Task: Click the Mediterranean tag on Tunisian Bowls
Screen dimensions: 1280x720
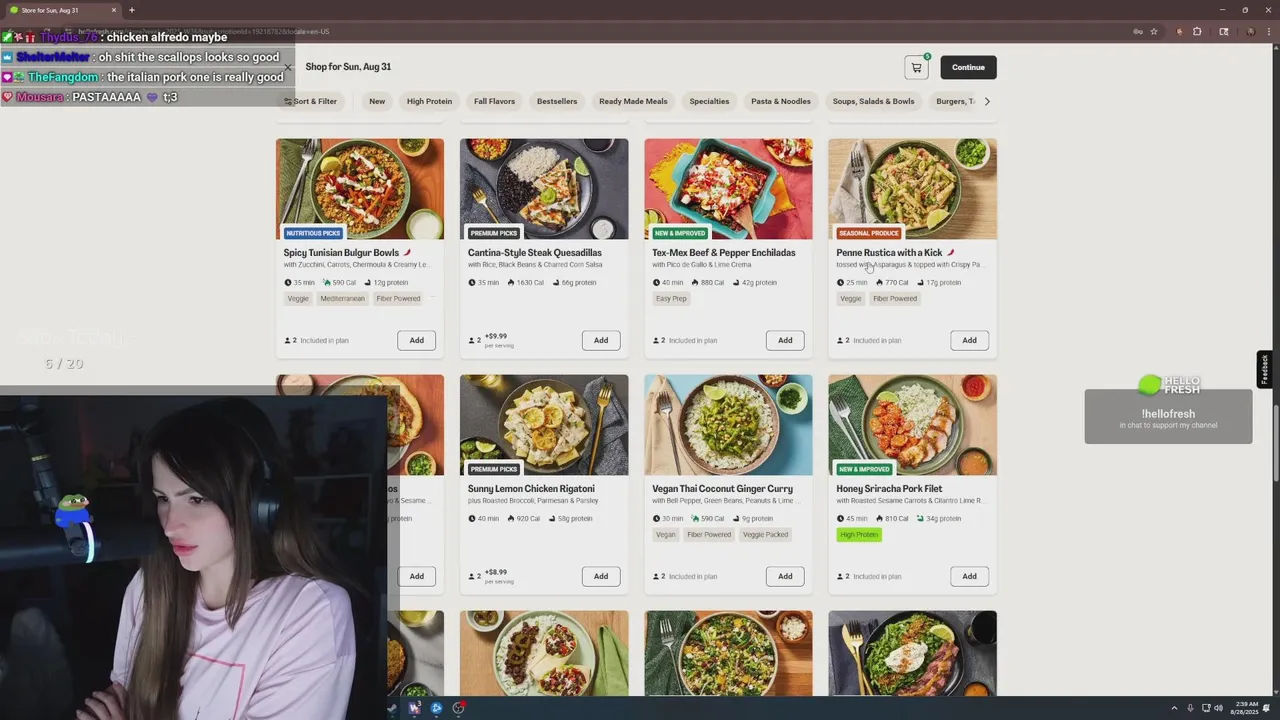Action: tap(343, 298)
